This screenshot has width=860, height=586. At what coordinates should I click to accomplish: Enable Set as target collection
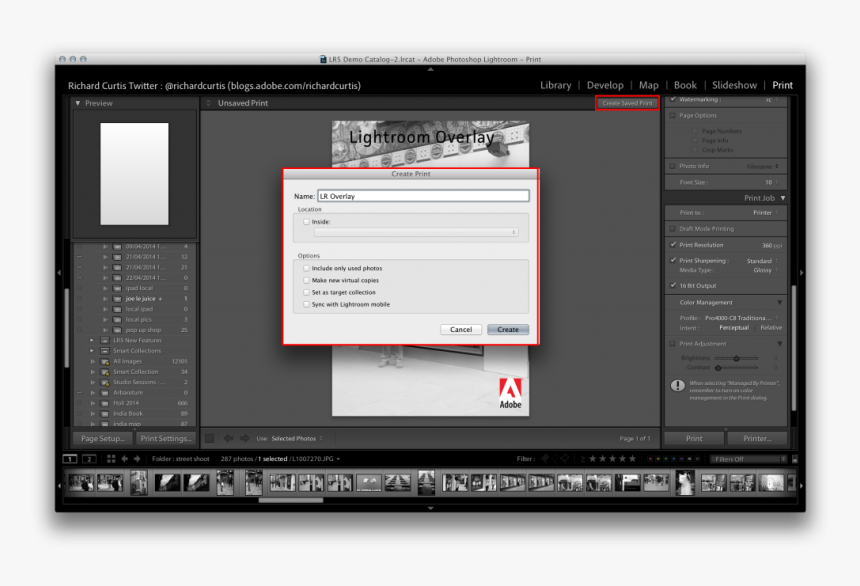[x=307, y=292]
